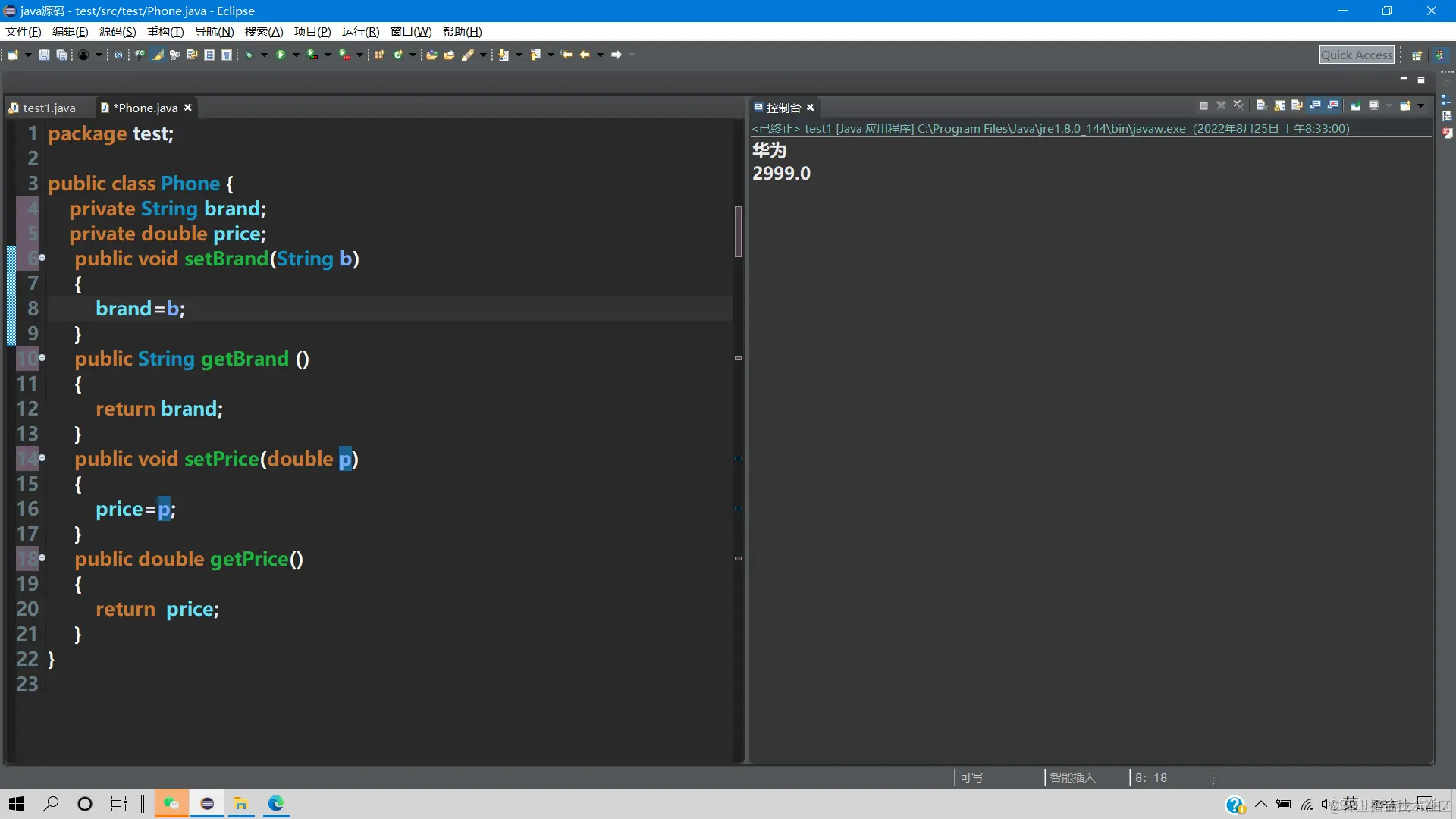Click Remove All Terminated Launches icon
The height and width of the screenshot is (819, 1456).
tap(1238, 106)
